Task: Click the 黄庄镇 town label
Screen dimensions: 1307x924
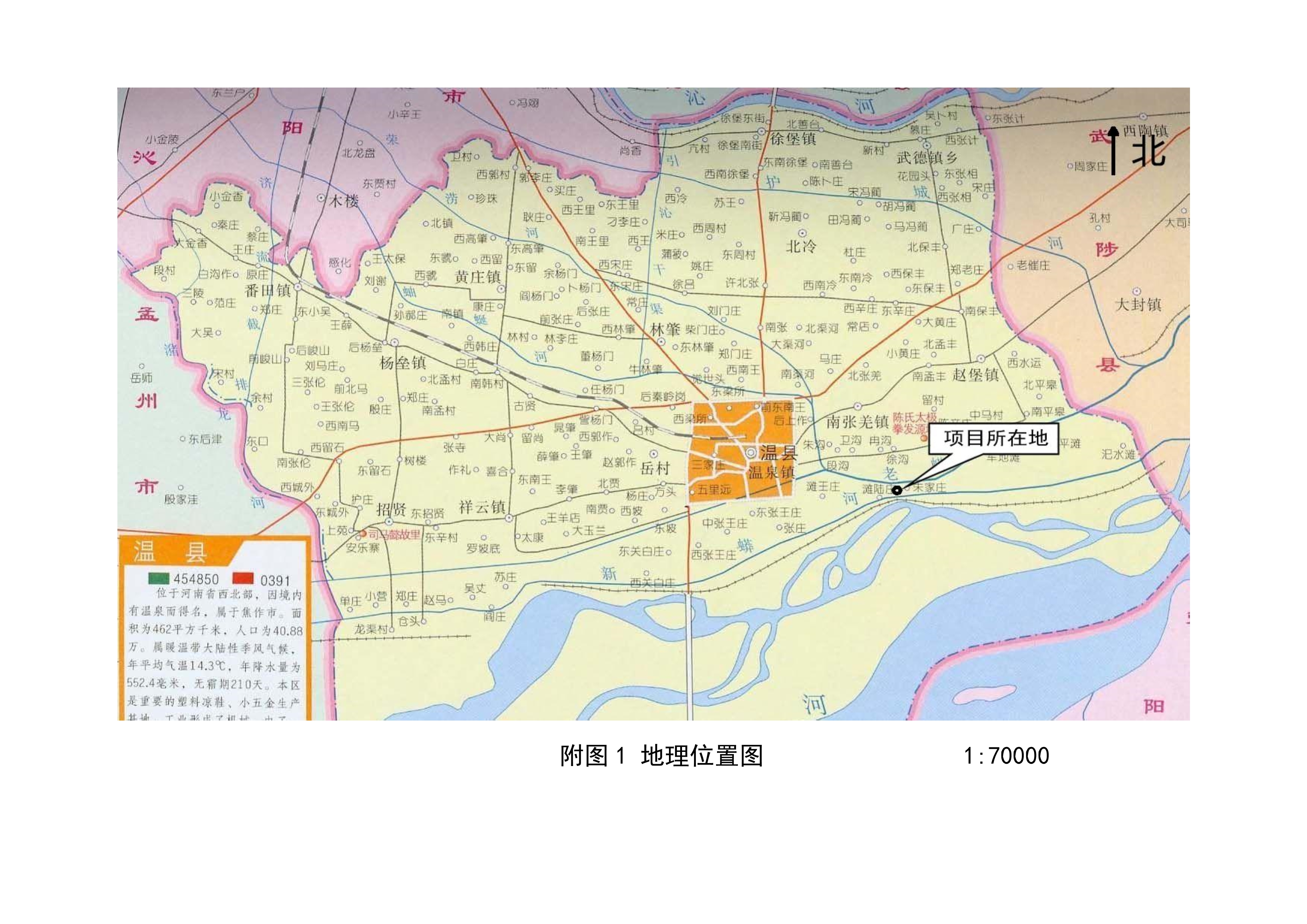Action: tap(477, 277)
